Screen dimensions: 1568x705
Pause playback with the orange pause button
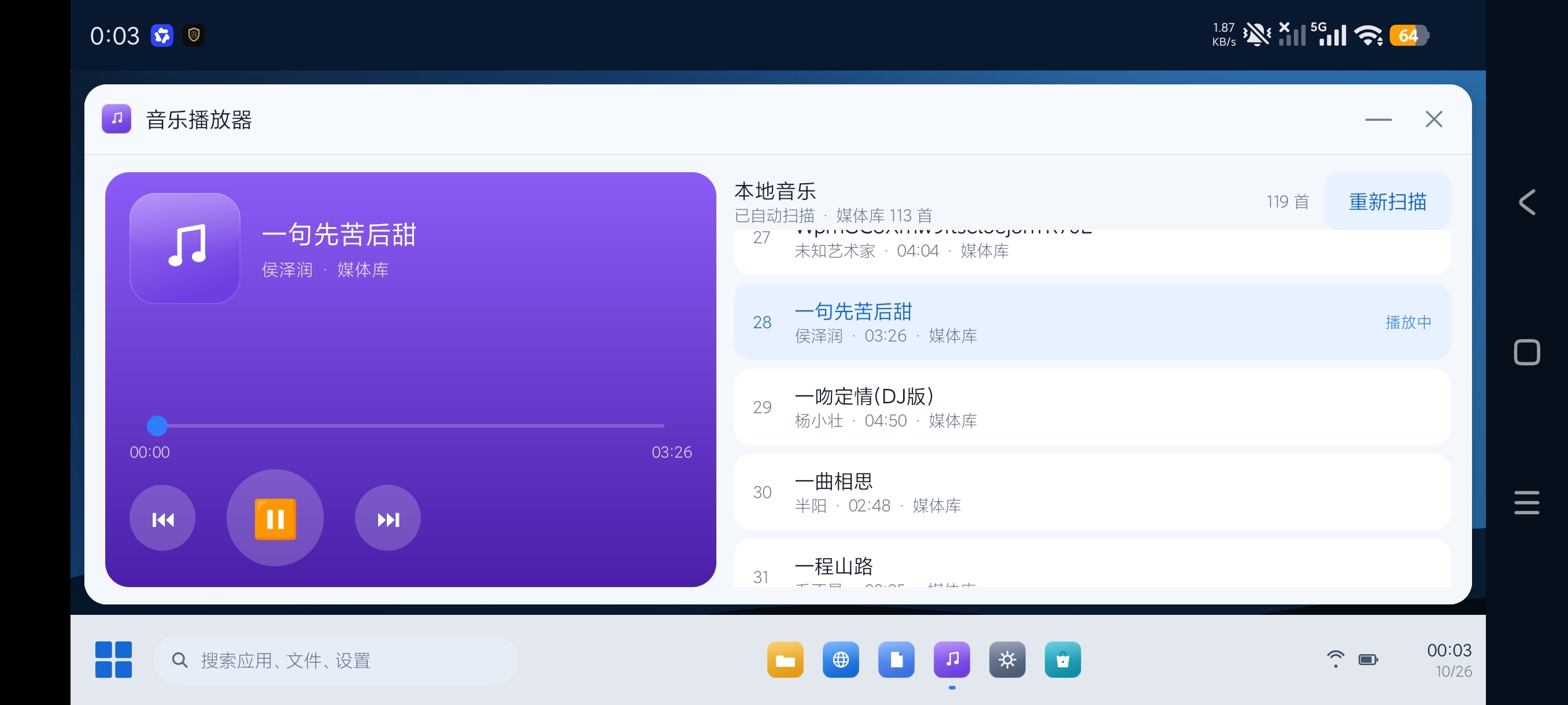tap(275, 518)
